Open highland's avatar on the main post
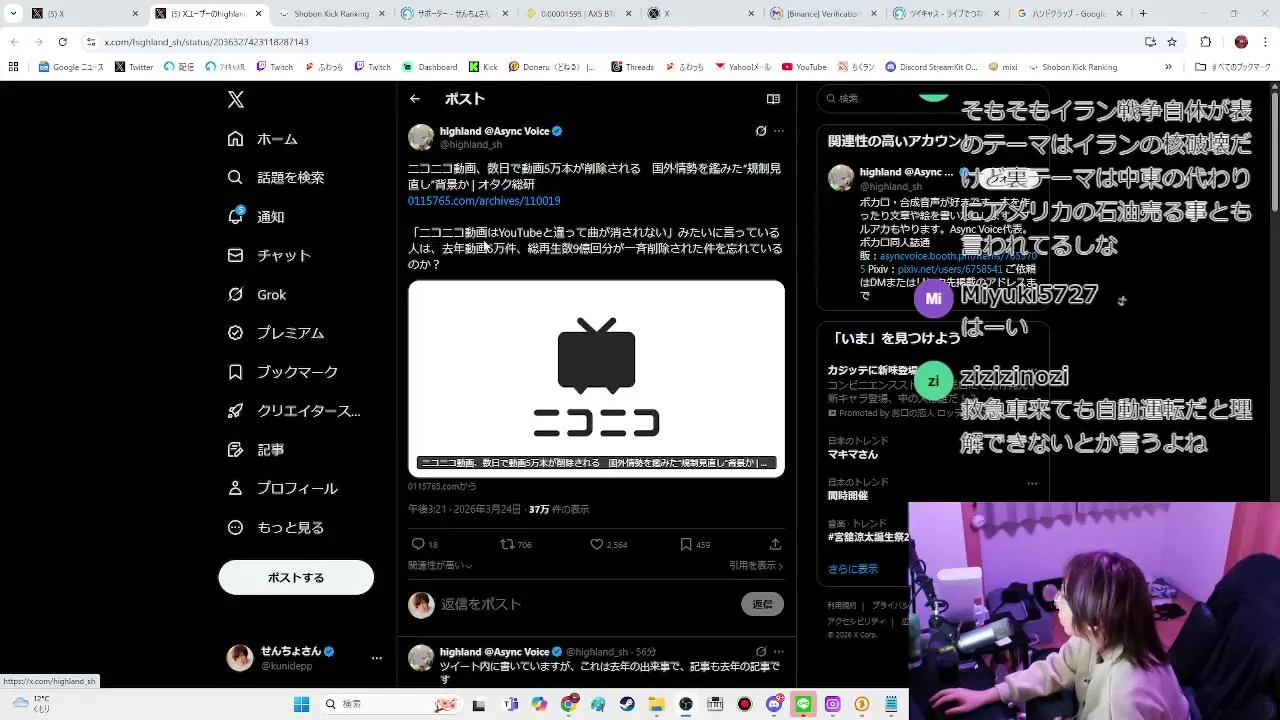Screen dimensions: 1280x720 click(x=421, y=137)
